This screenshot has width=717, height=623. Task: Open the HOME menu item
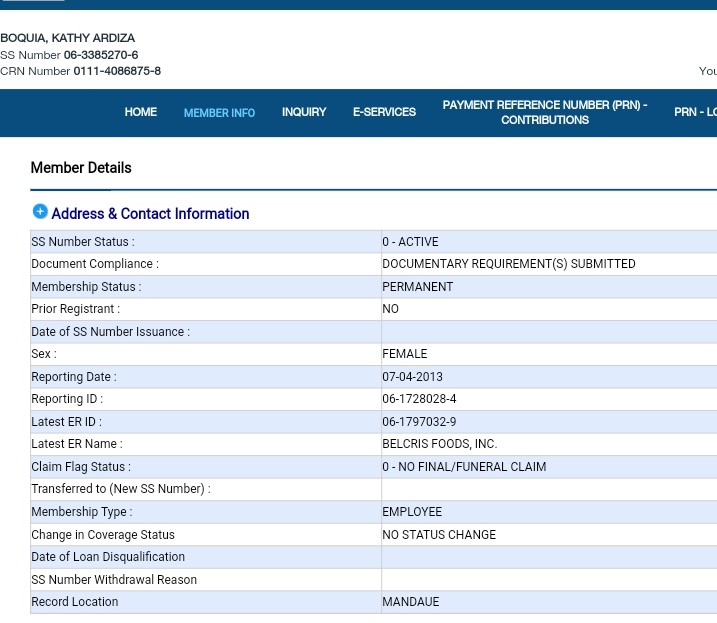pyautogui.click(x=140, y=112)
